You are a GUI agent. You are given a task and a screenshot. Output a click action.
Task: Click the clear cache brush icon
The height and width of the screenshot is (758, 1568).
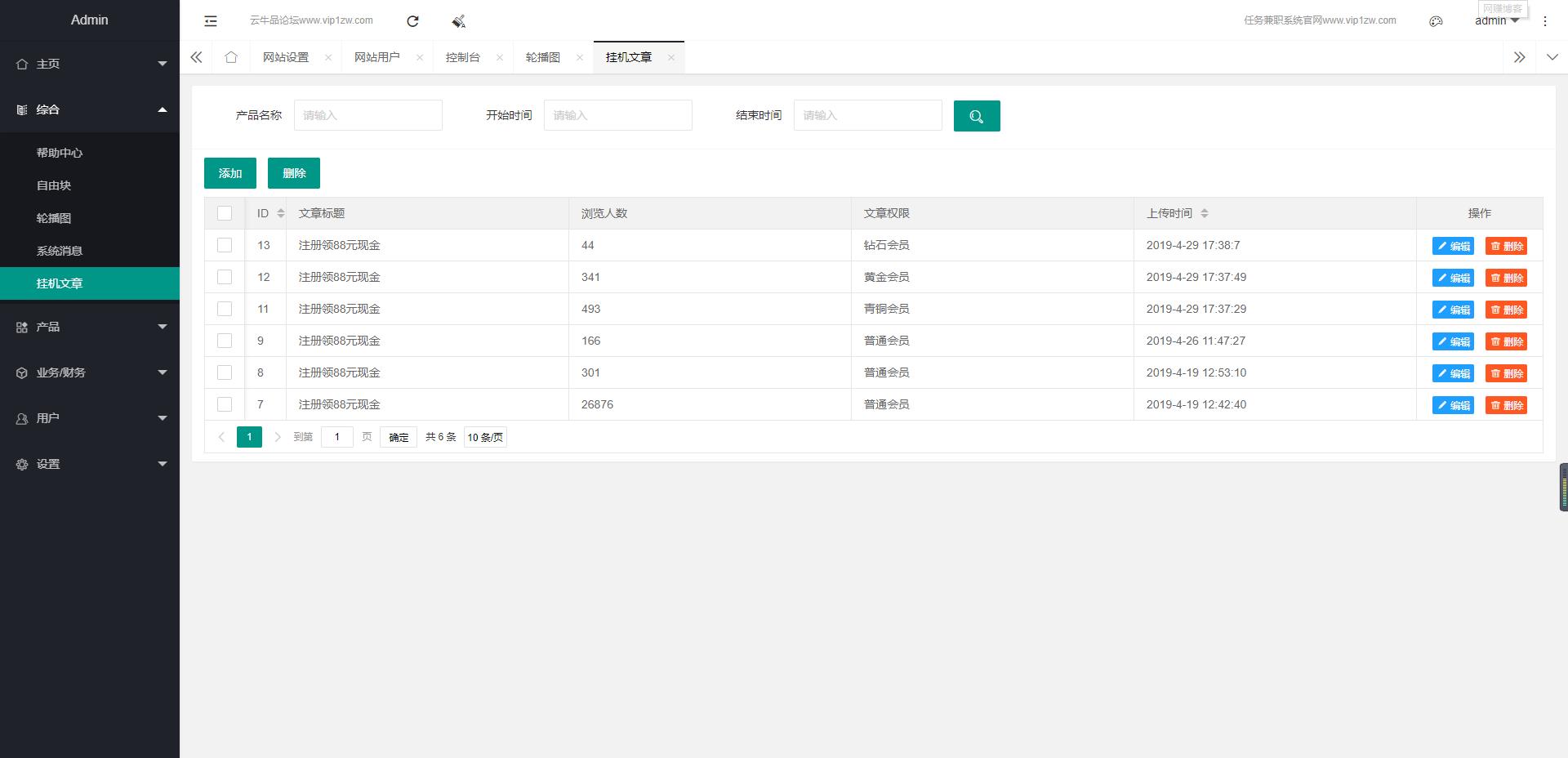(x=458, y=21)
